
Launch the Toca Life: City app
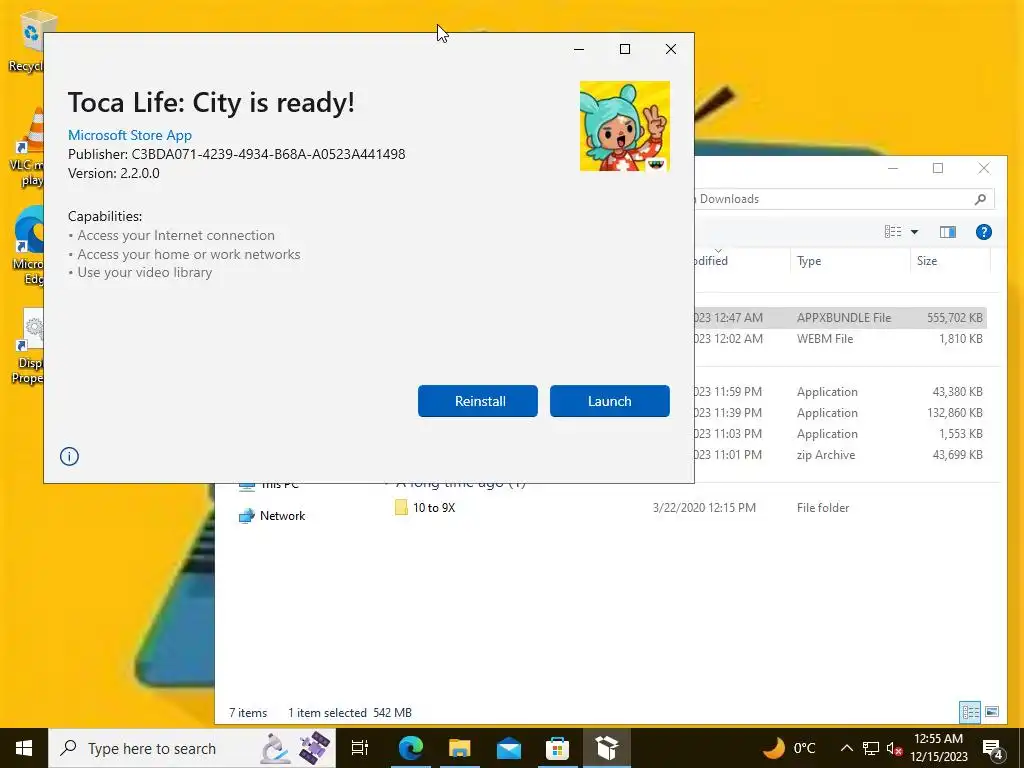(x=609, y=401)
